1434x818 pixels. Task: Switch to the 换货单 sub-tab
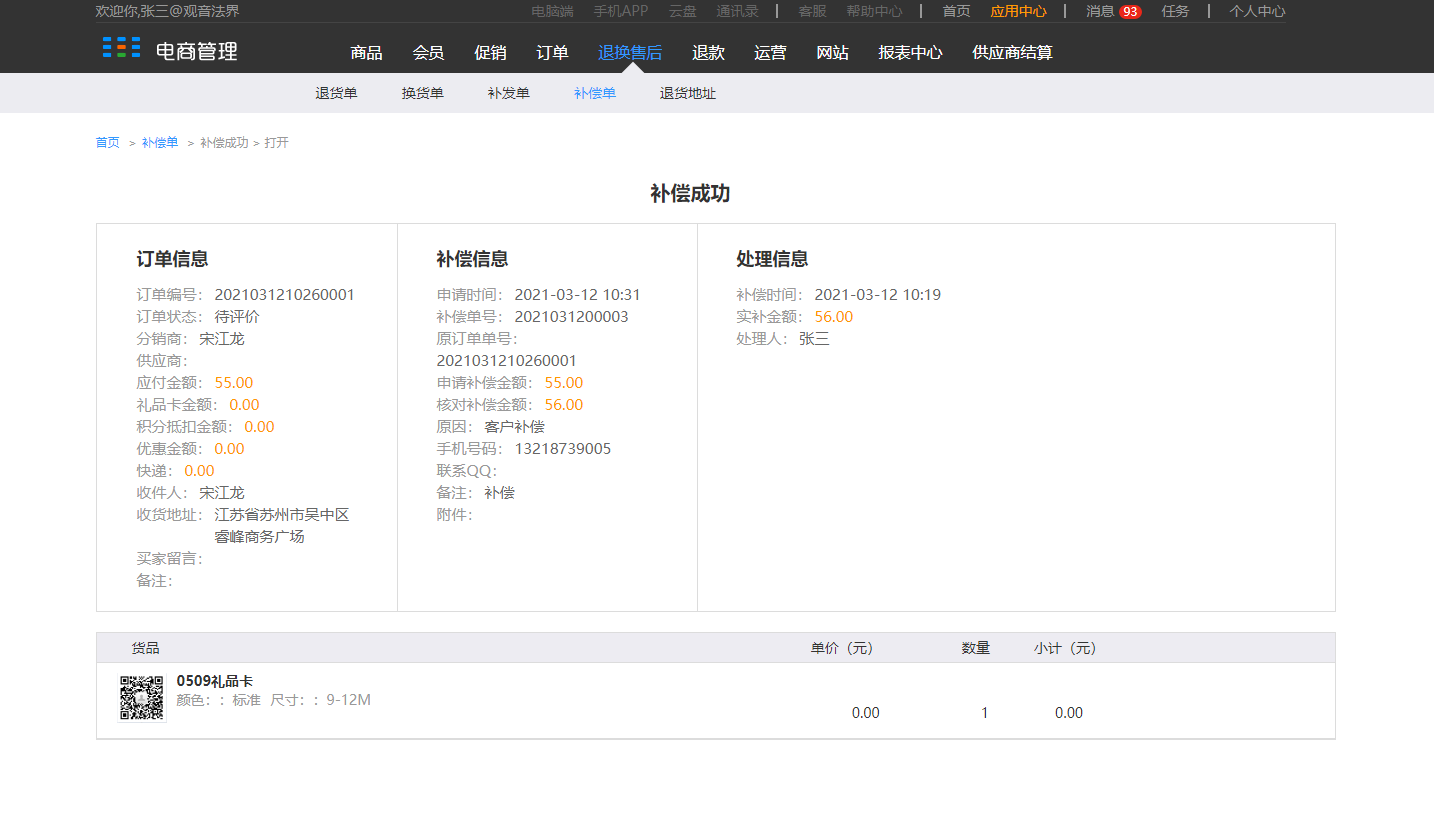[x=423, y=93]
